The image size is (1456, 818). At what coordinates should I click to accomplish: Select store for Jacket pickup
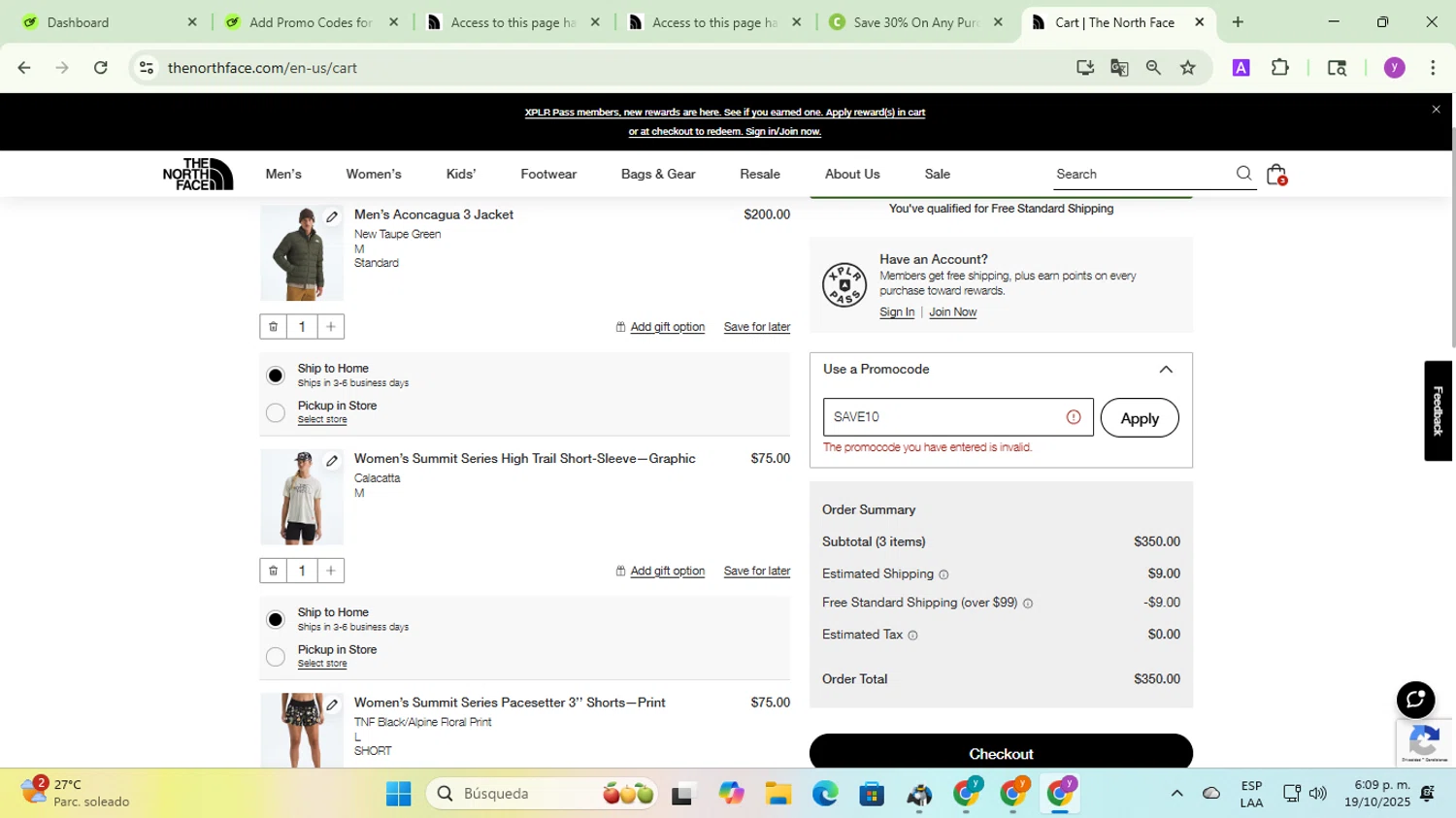click(322, 420)
